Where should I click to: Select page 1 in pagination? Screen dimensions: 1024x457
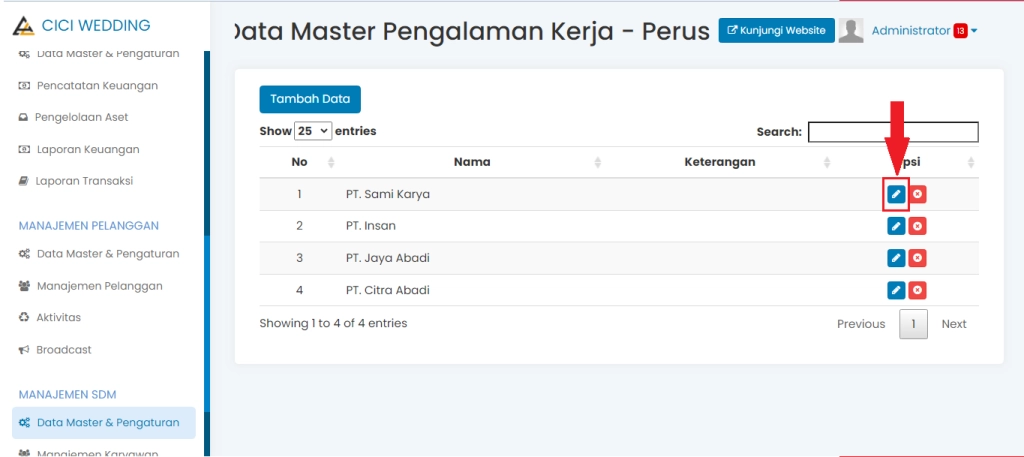pyautogui.click(x=914, y=324)
